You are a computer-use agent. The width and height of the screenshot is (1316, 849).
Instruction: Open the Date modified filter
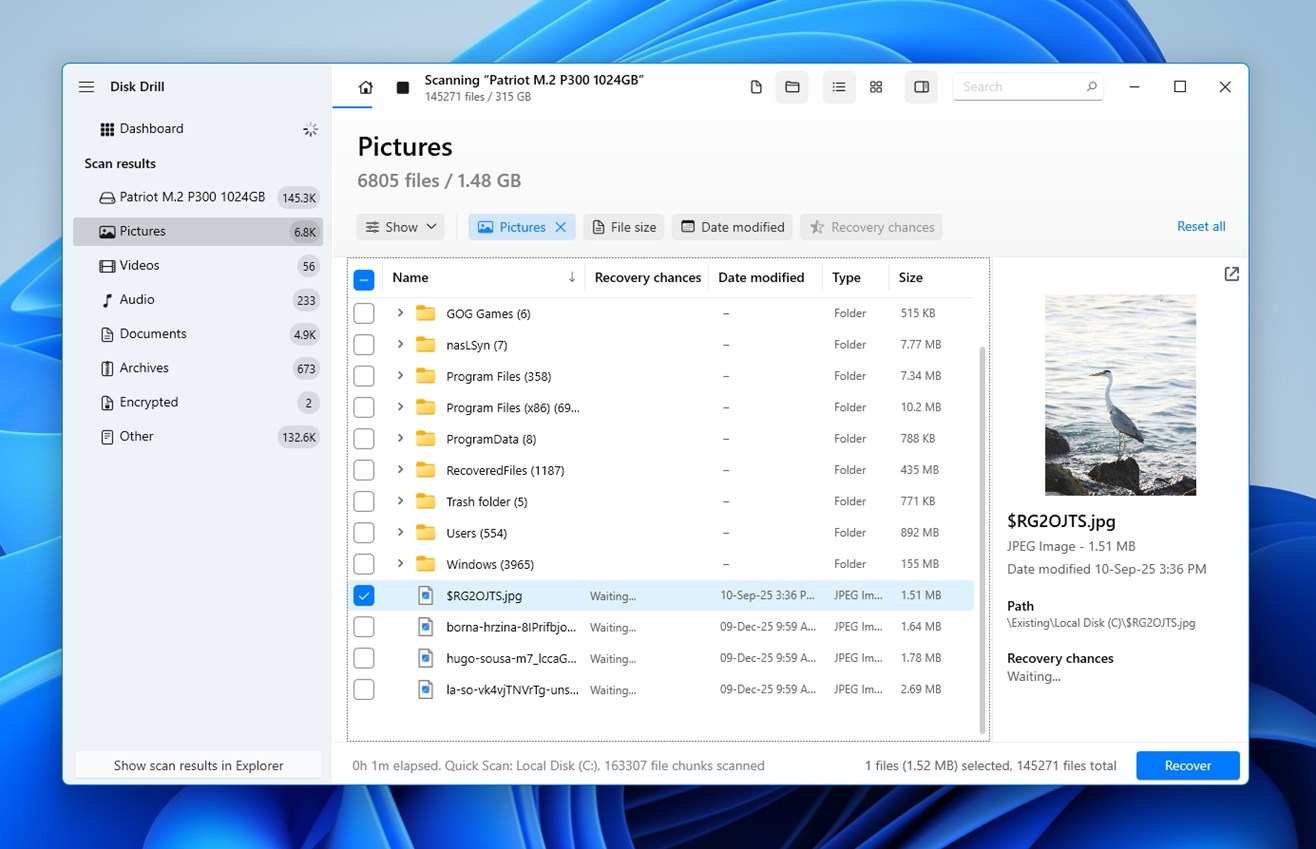coord(733,227)
